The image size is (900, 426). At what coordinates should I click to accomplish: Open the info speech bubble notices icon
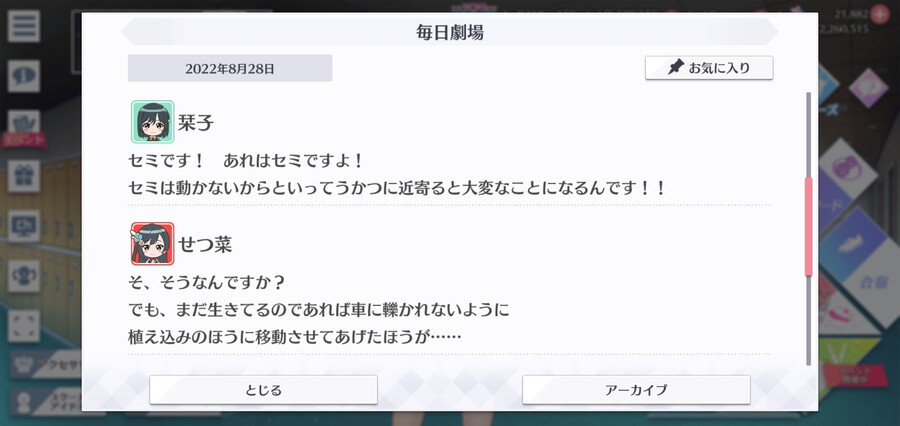pos(24,76)
